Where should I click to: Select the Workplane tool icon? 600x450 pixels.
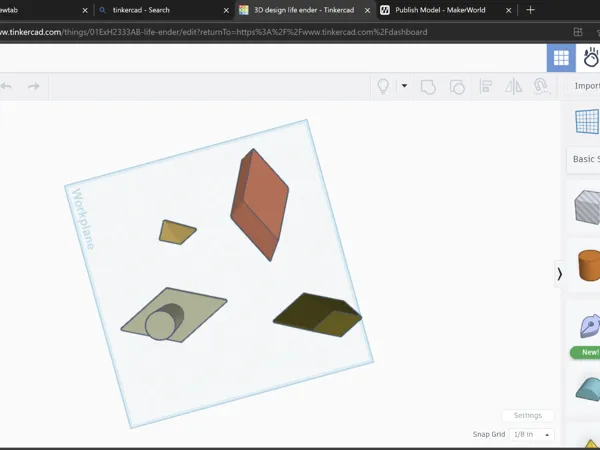coord(587,121)
